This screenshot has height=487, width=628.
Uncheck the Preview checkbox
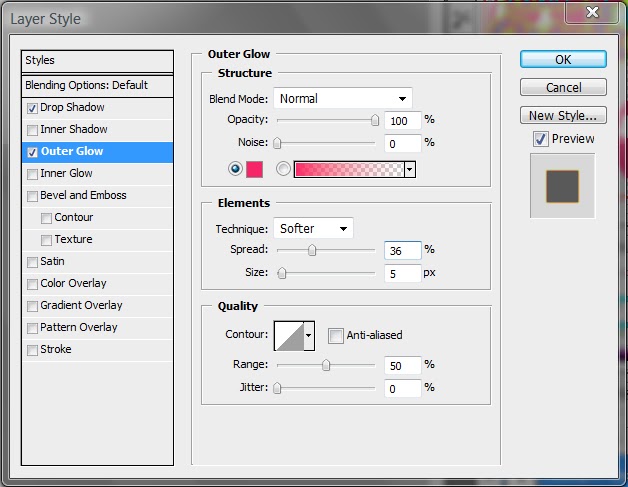click(541, 139)
